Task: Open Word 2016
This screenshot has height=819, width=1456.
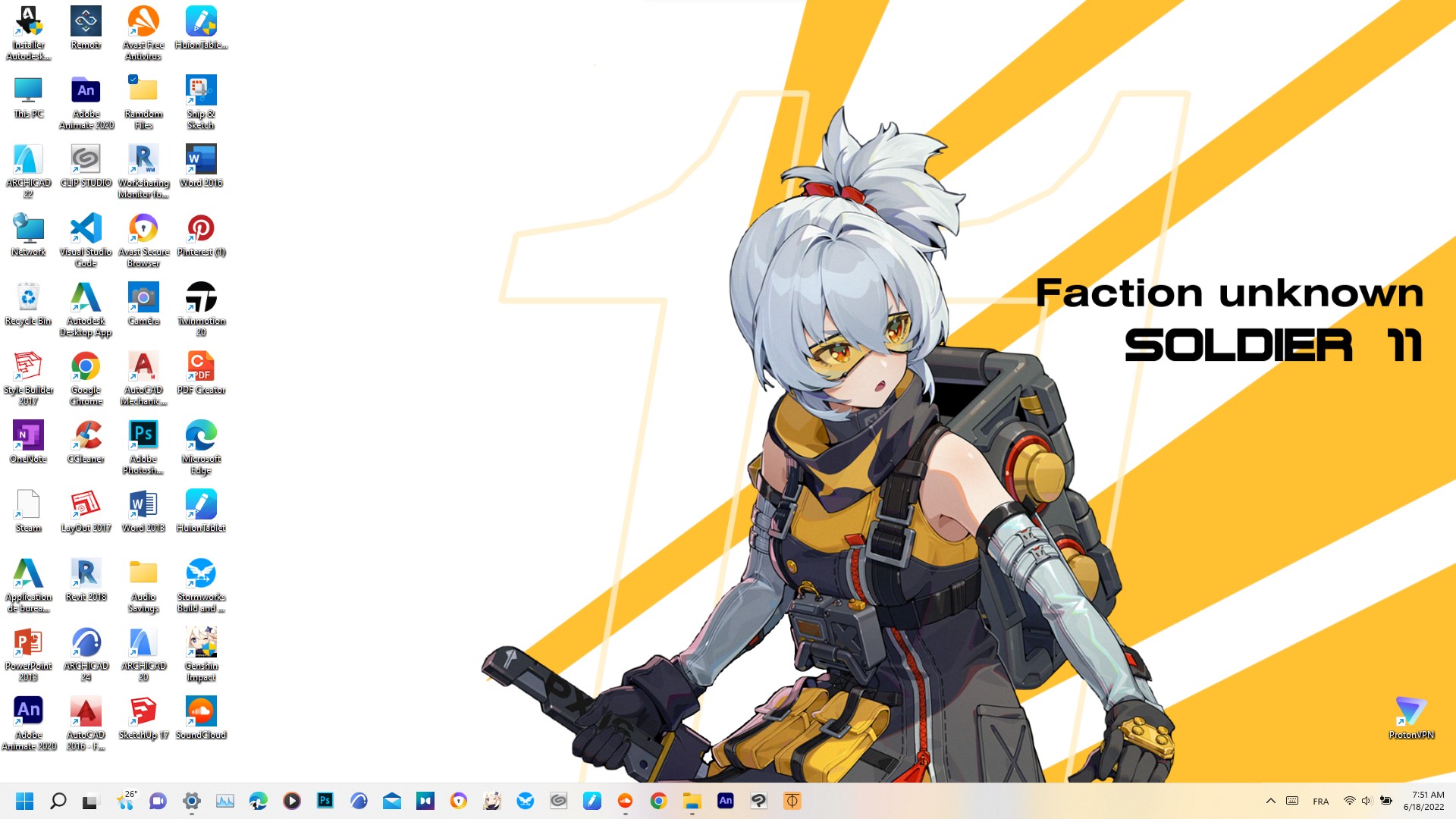Action: [200, 161]
